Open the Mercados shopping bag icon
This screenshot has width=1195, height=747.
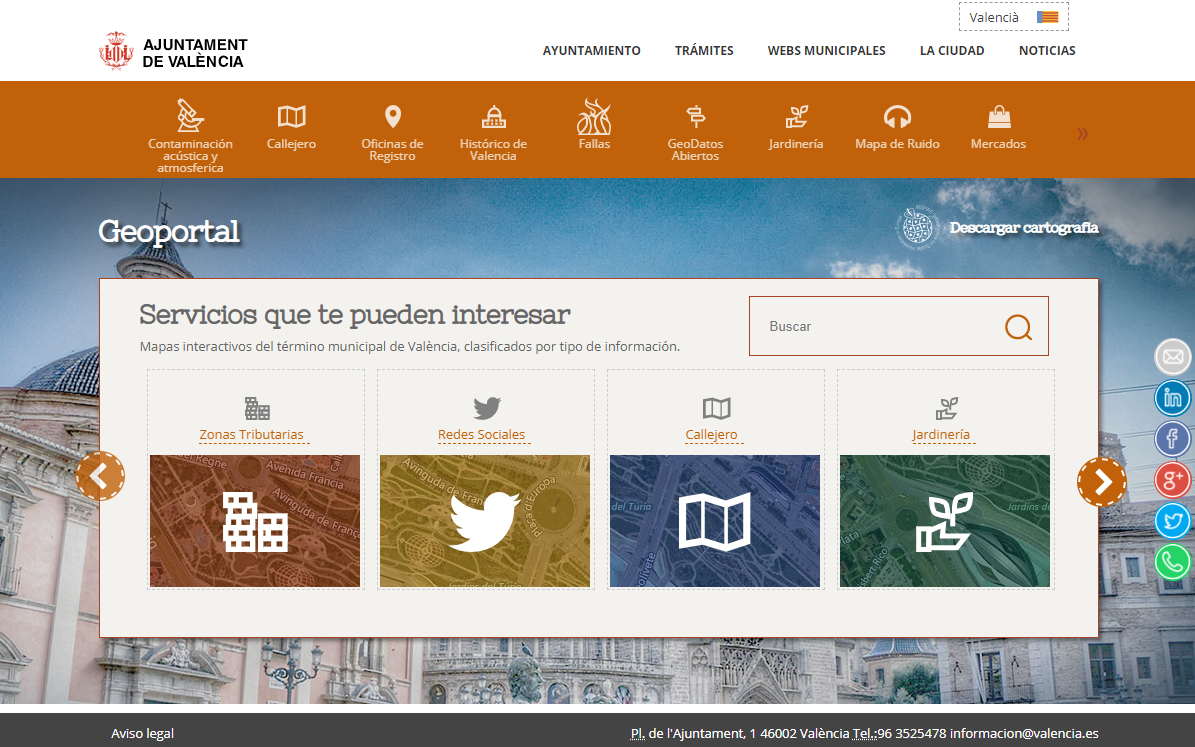pyautogui.click(x=998, y=117)
